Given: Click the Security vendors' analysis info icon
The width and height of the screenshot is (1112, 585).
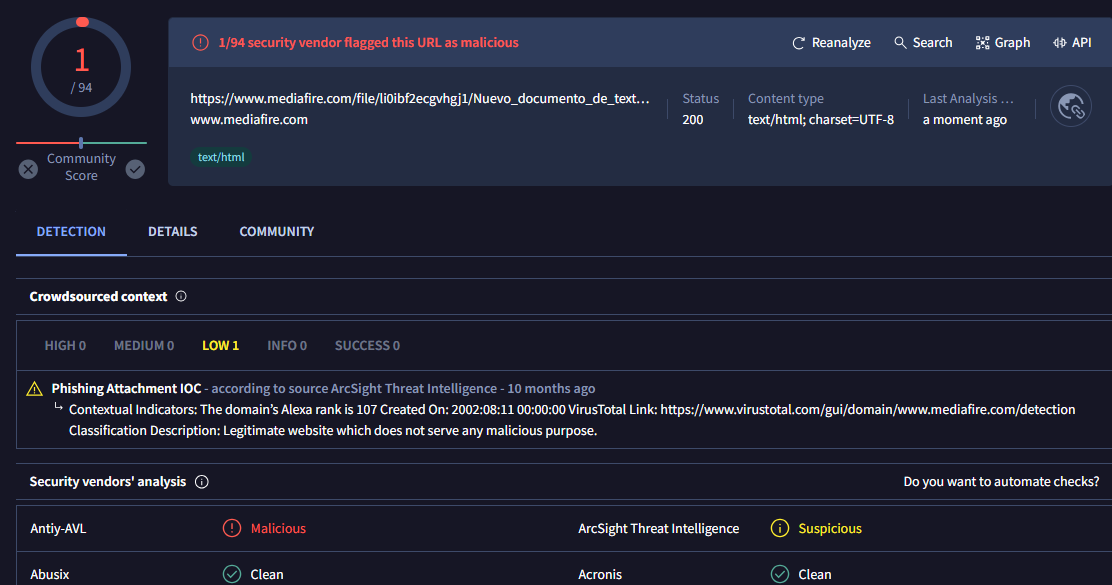Looking at the screenshot, I should click(201, 482).
